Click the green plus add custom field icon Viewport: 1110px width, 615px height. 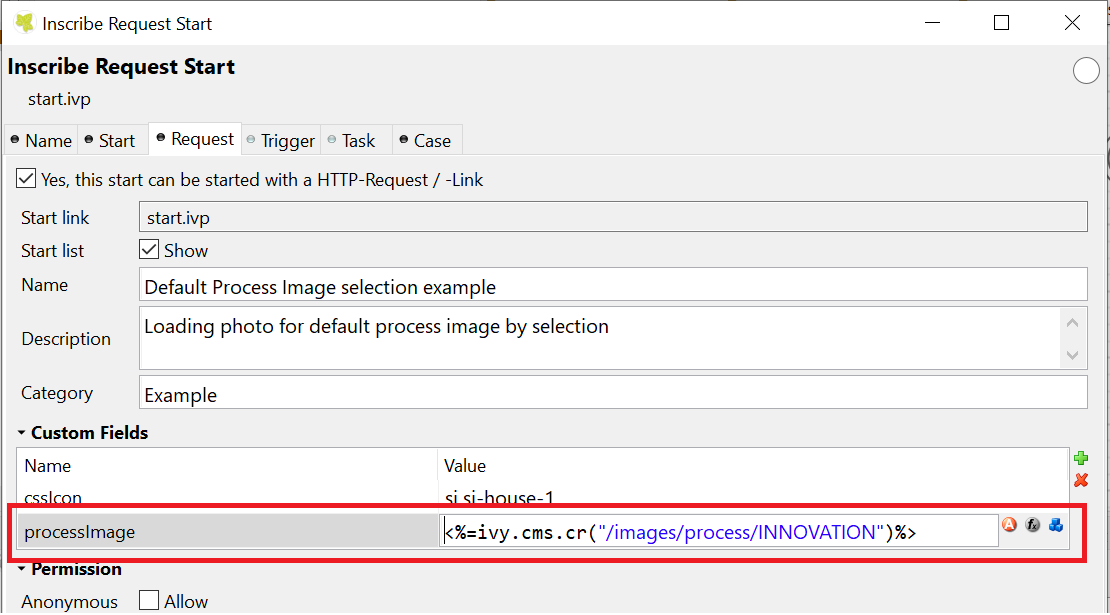(x=1080, y=459)
